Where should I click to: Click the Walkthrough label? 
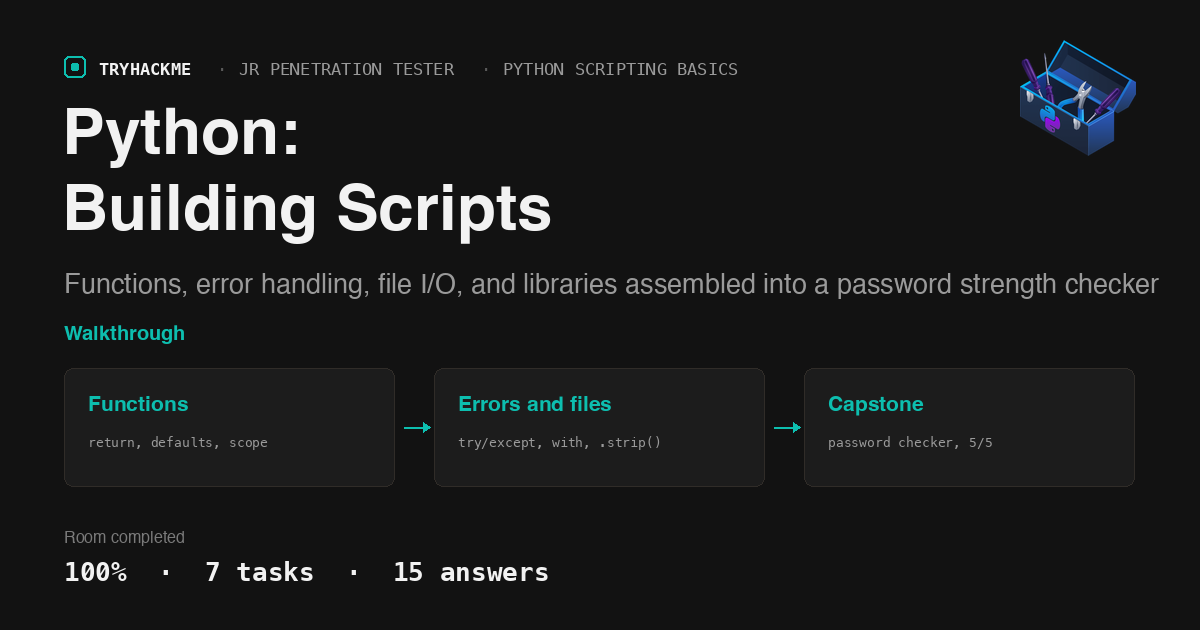(125, 333)
